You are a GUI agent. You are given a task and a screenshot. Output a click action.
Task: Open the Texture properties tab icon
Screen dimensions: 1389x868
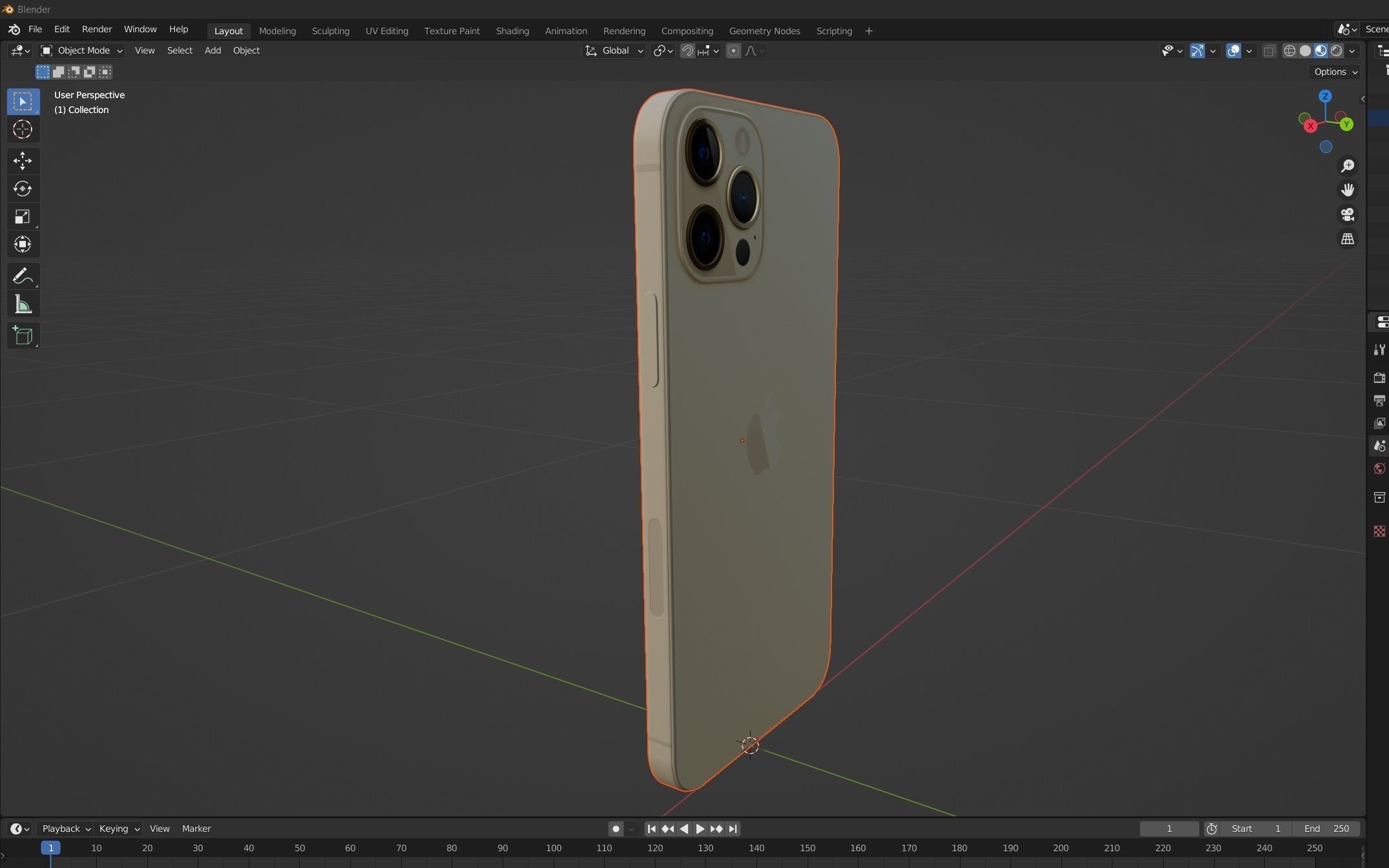click(1379, 531)
